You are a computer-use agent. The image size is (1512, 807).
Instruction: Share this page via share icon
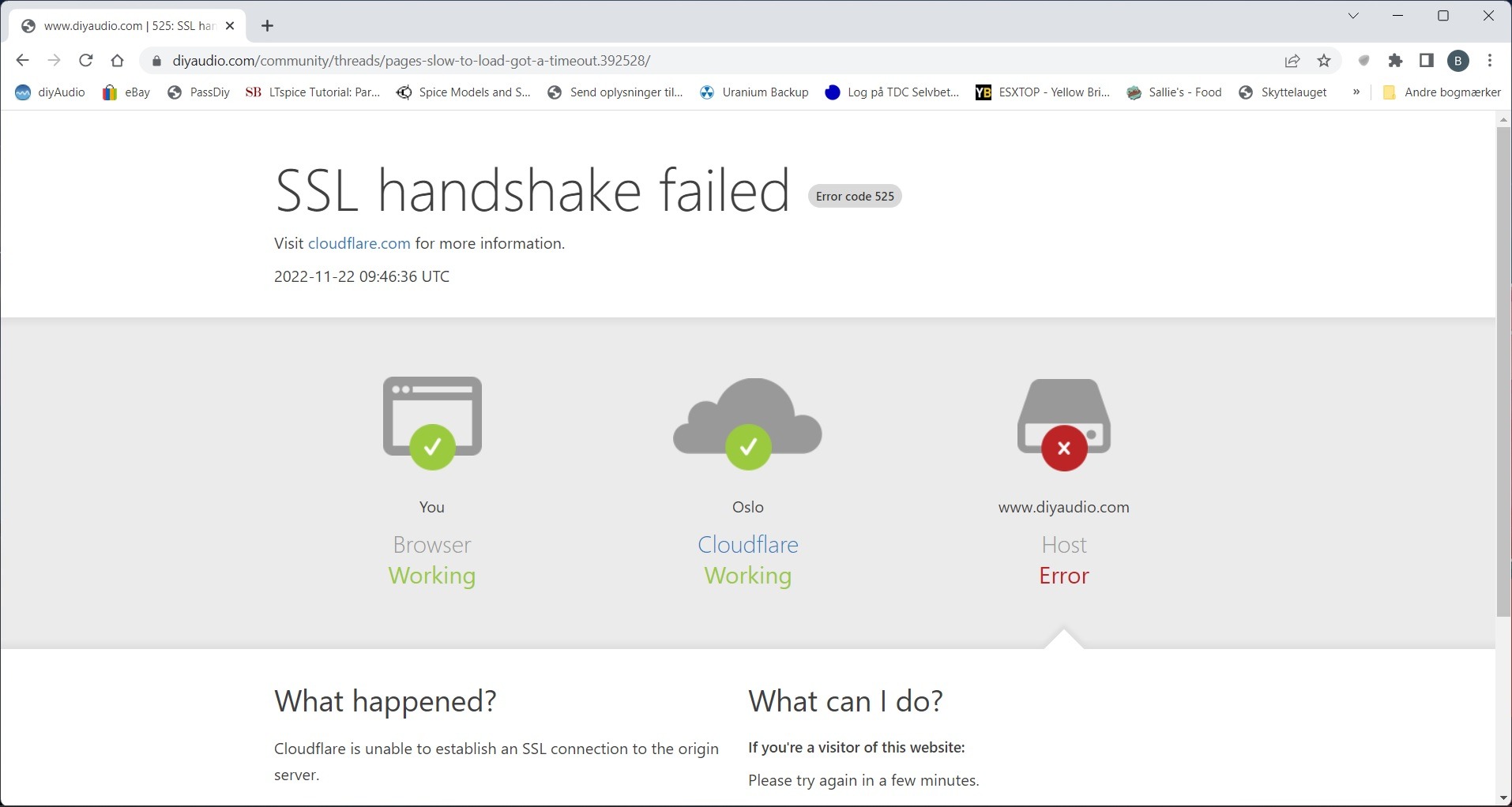[x=1292, y=61]
